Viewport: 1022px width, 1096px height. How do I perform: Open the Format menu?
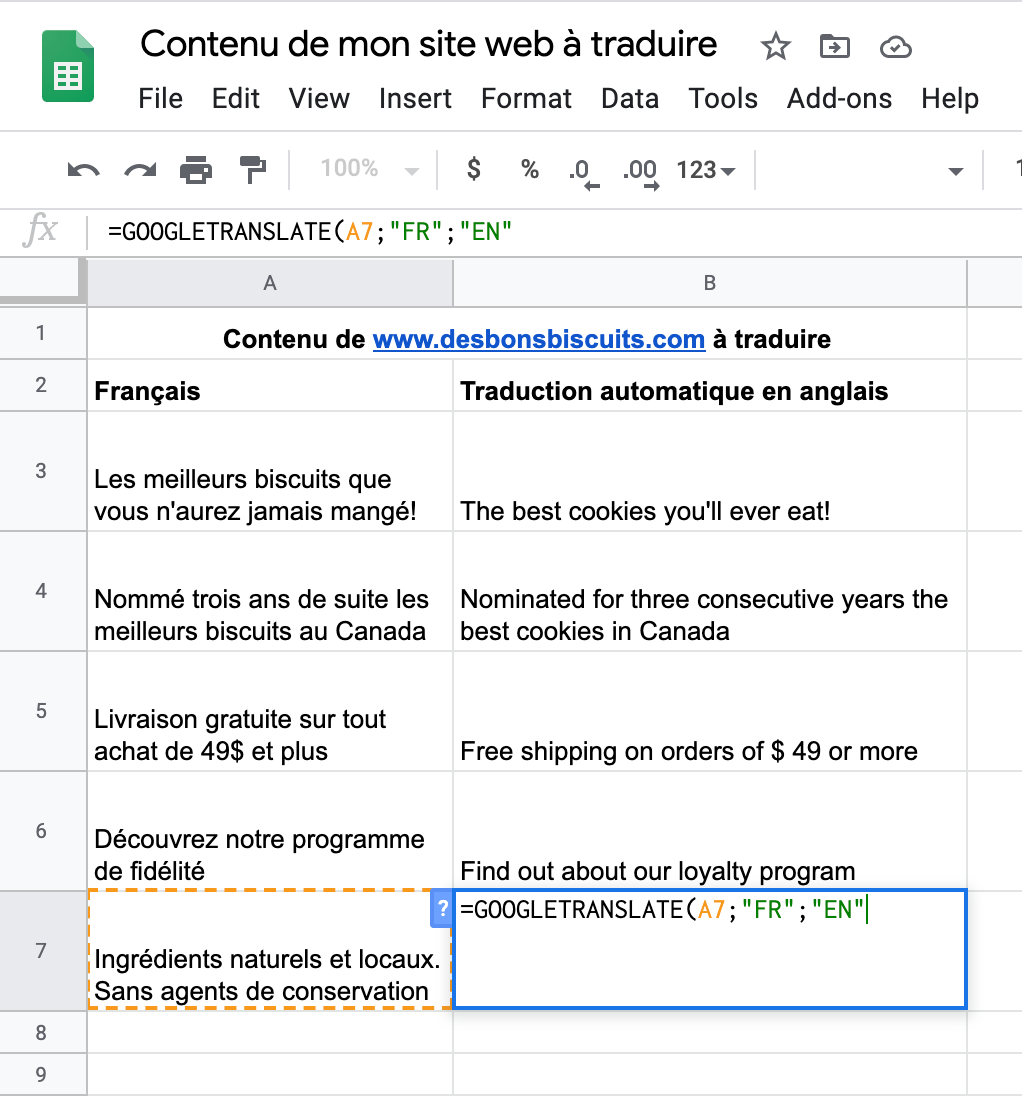[526, 99]
